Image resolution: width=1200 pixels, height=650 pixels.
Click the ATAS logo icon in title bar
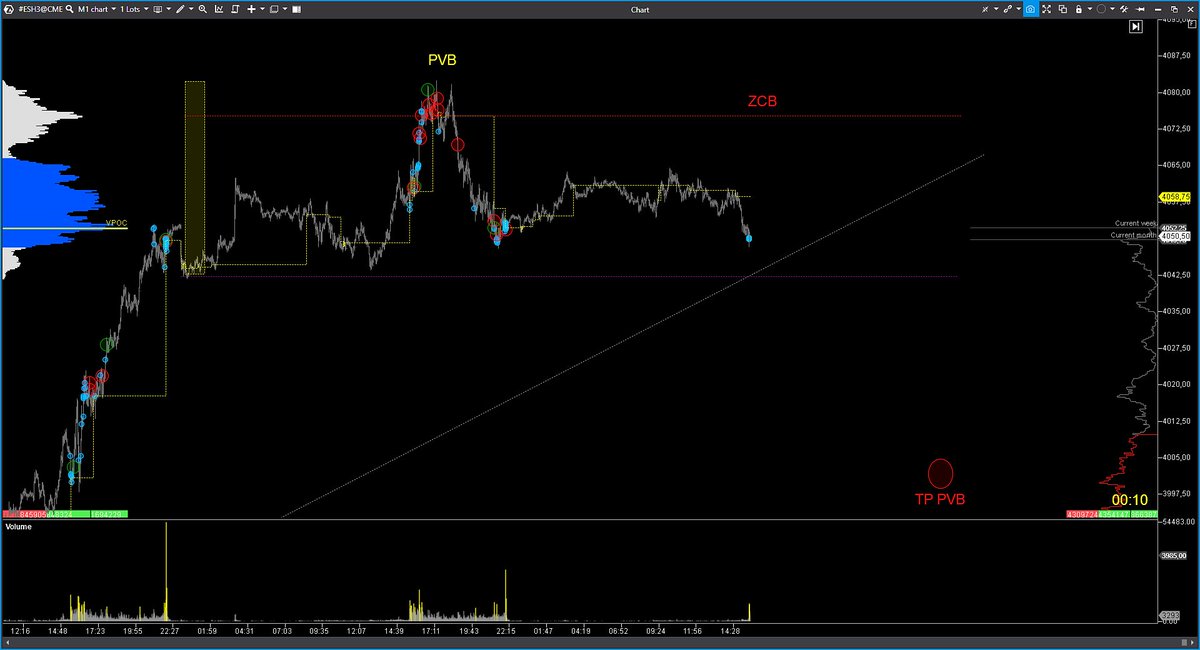click(x=8, y=9)
